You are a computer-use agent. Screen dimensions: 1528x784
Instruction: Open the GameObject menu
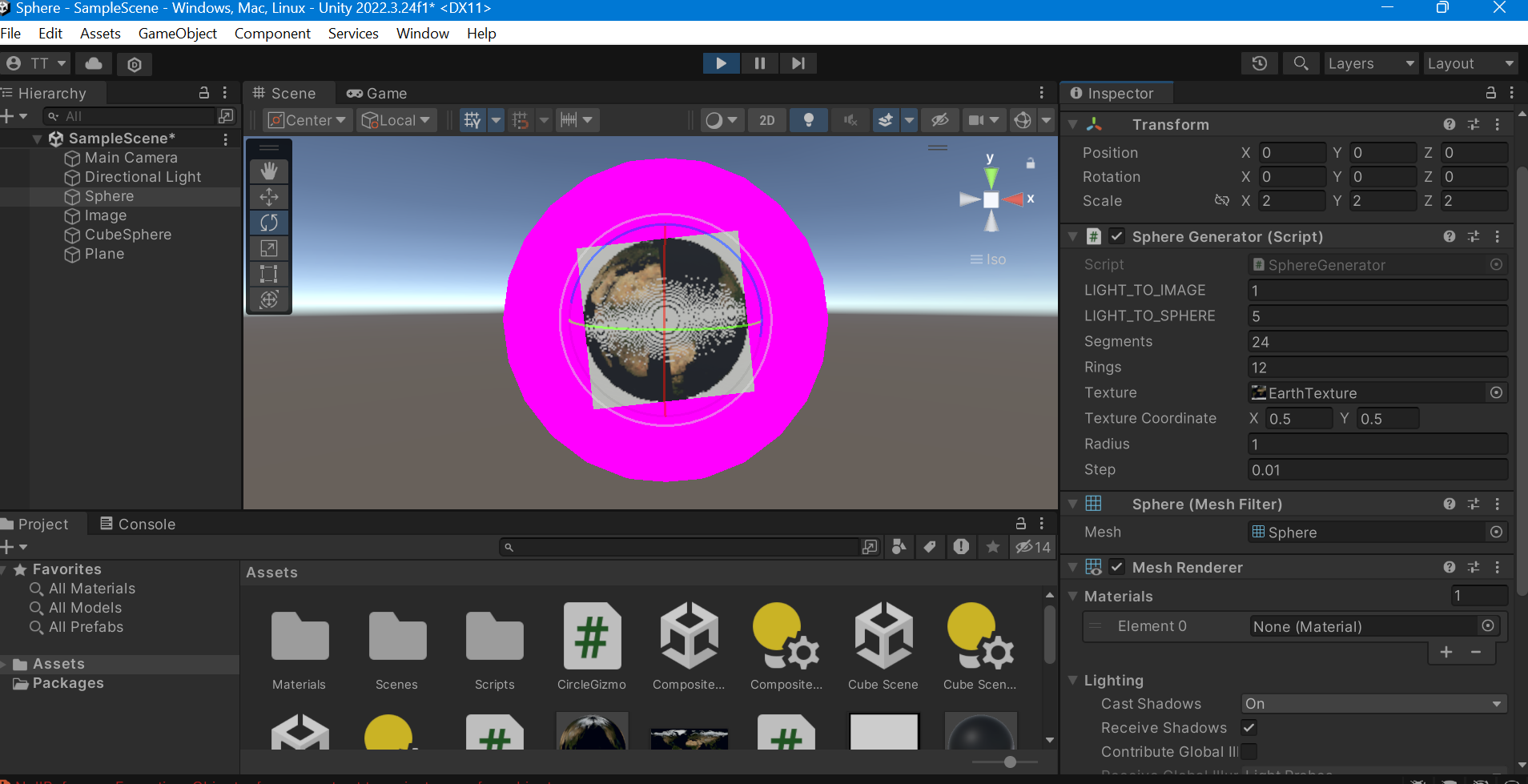(x=178, y=33)
